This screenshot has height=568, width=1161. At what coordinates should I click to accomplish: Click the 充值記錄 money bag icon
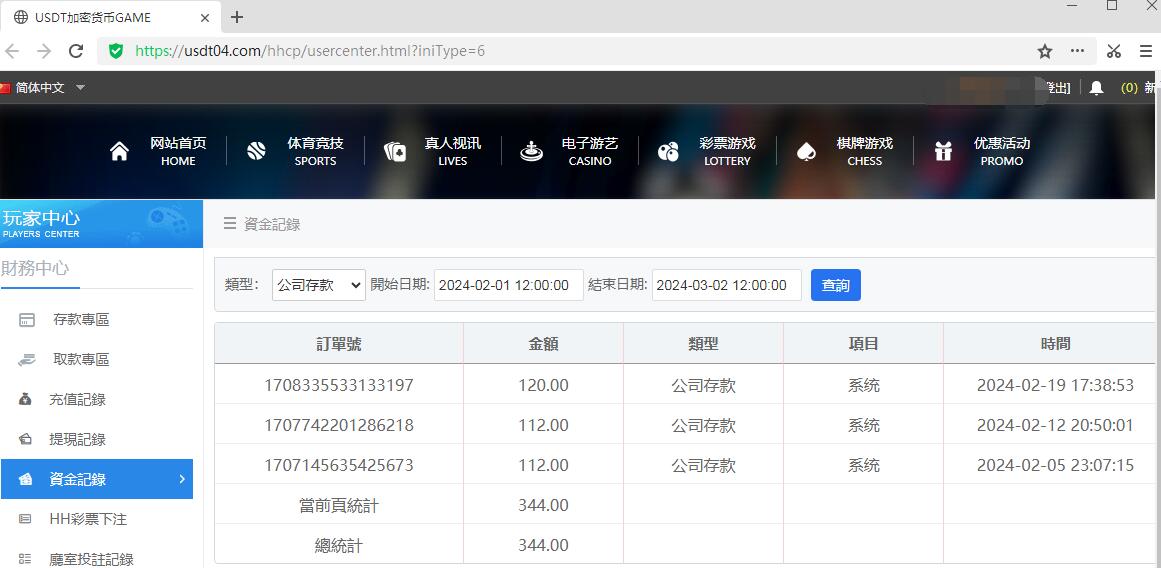pos(25,400)
